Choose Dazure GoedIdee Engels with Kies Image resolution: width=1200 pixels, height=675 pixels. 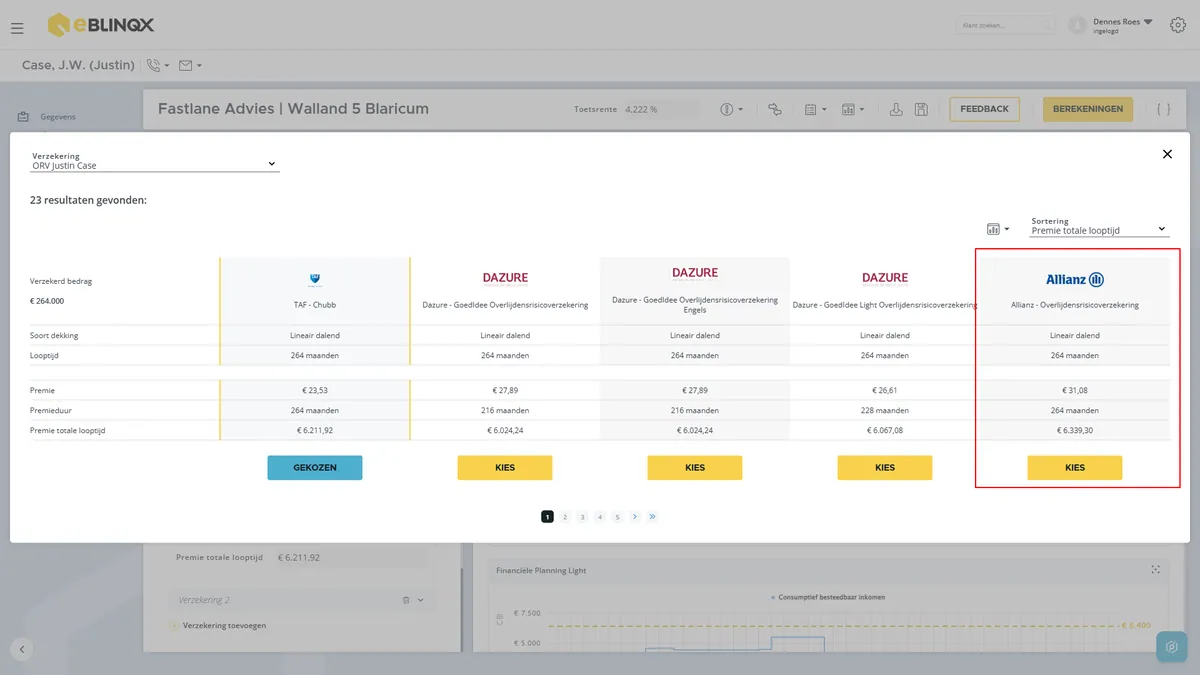pos(695,468)
